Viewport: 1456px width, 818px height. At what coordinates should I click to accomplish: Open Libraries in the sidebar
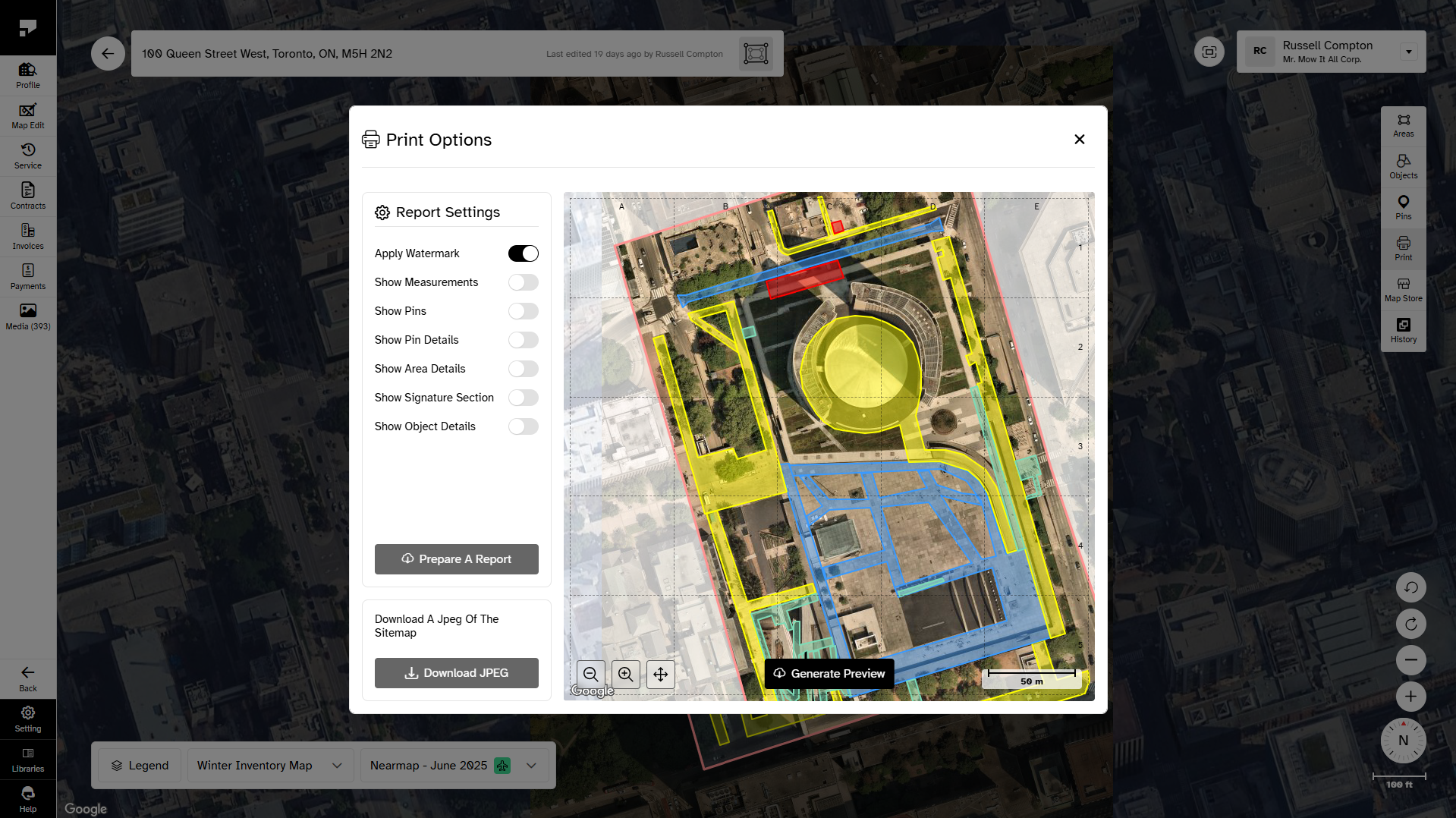[28, 760]
